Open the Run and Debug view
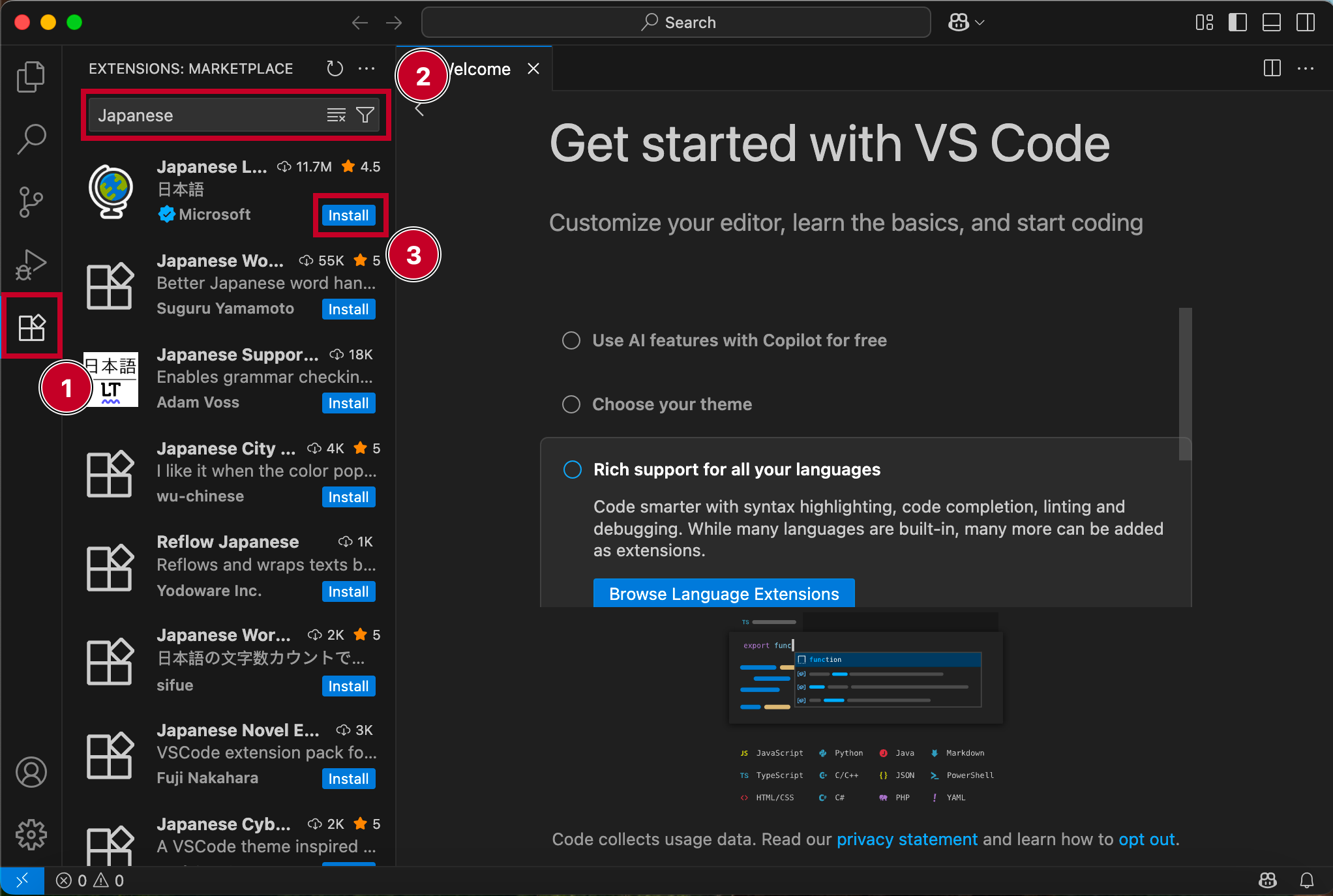Screen dimensions: 1333x896 point(31,264)
